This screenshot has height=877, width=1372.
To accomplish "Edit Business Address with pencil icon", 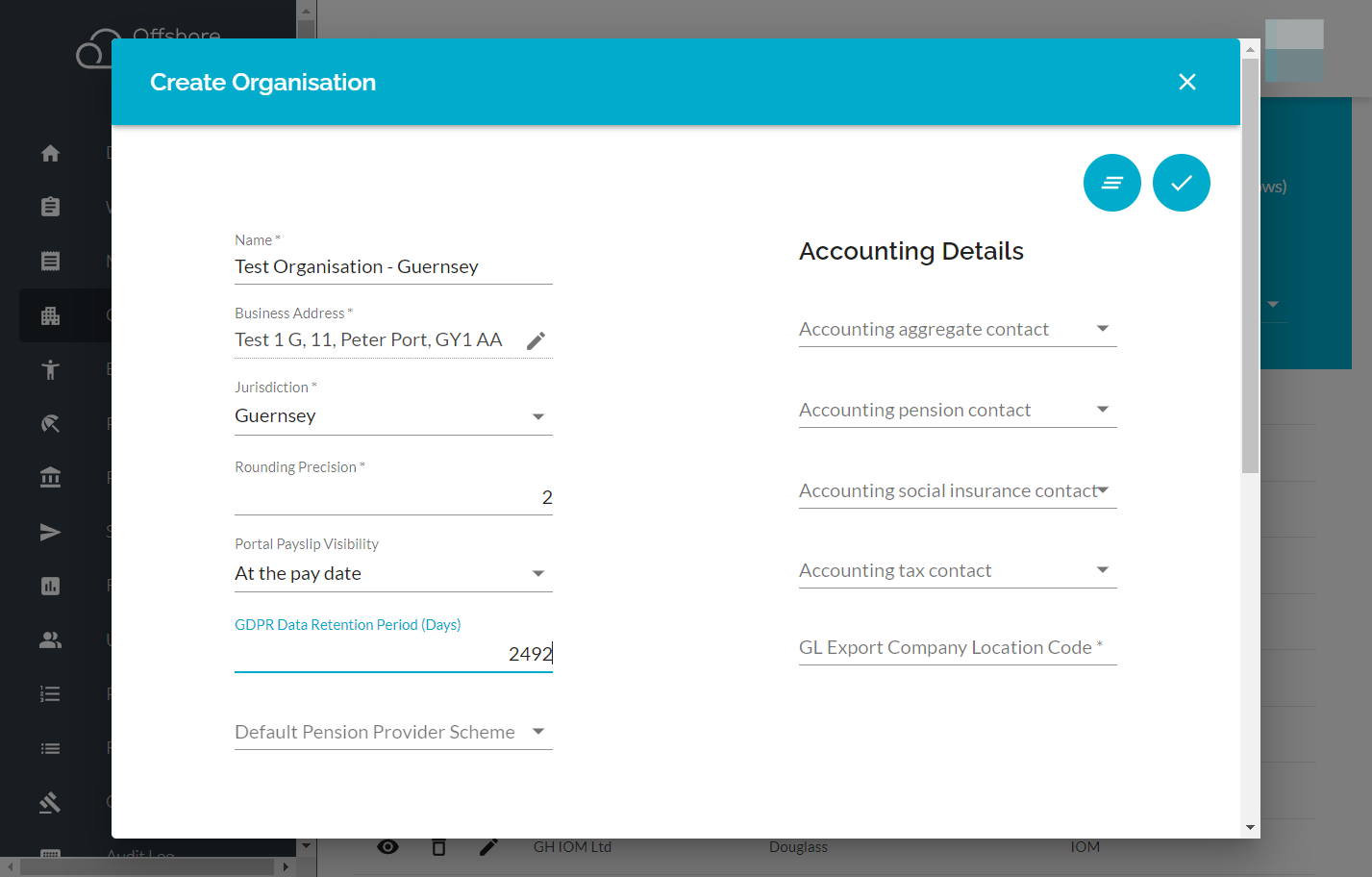I will [536, 340].
